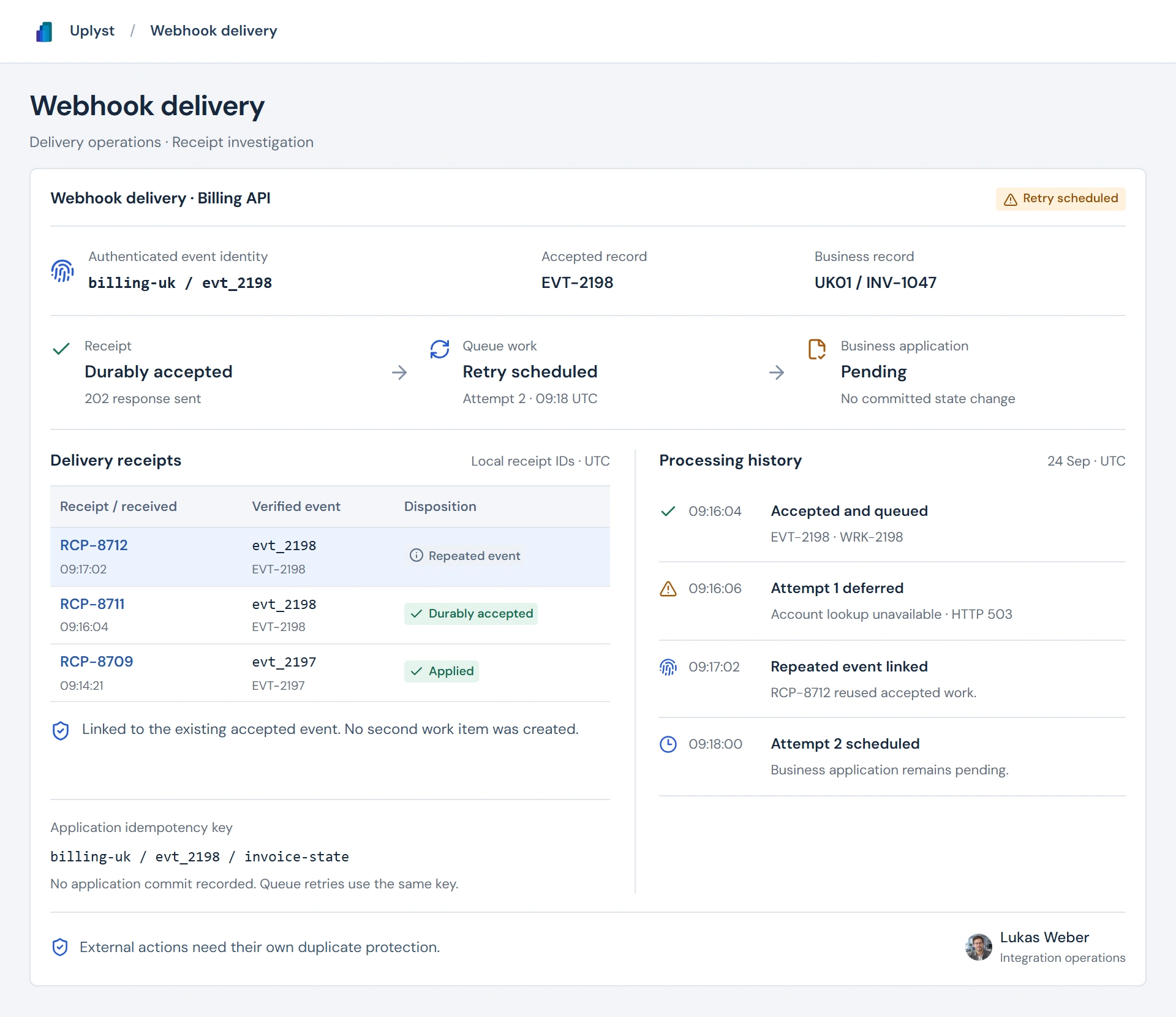This screenshot has width=1176, height=1017.
Task: Click the fingerprint icon for Repeated event linked
Action: point(668,667)
